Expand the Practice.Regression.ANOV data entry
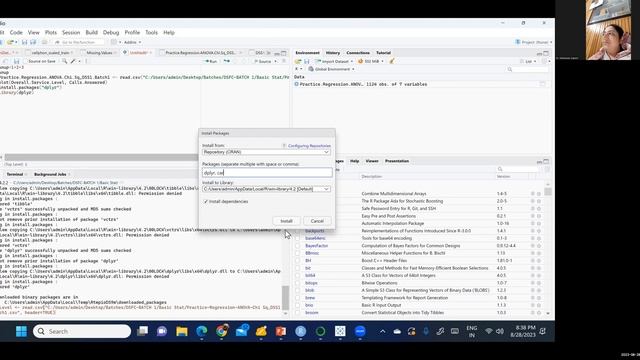Image resolution: width=640 pixels, height=360 pixels. coord(296,84)
